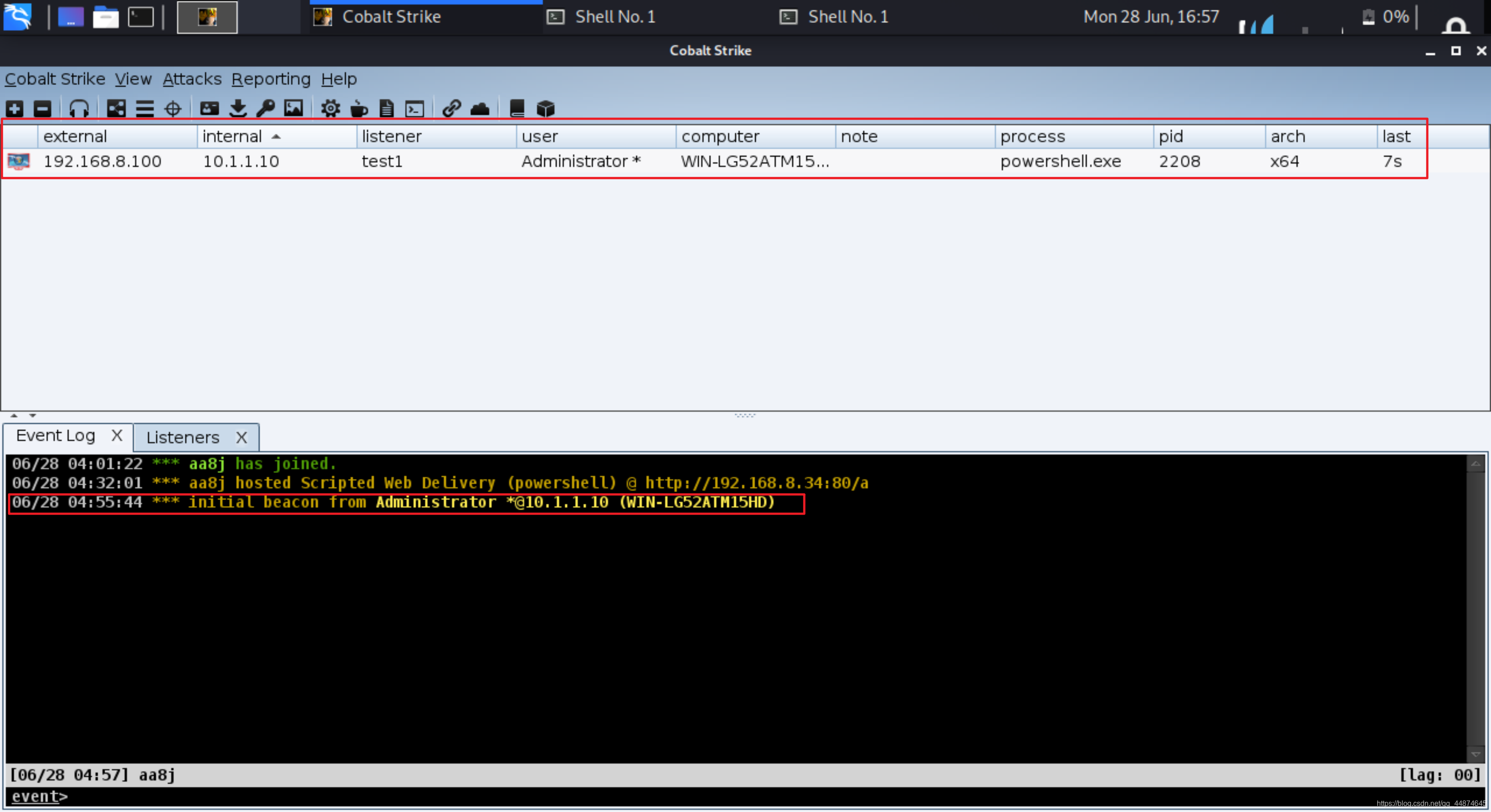
Task: Switch to target table view icon
Action: click(173, 108)
